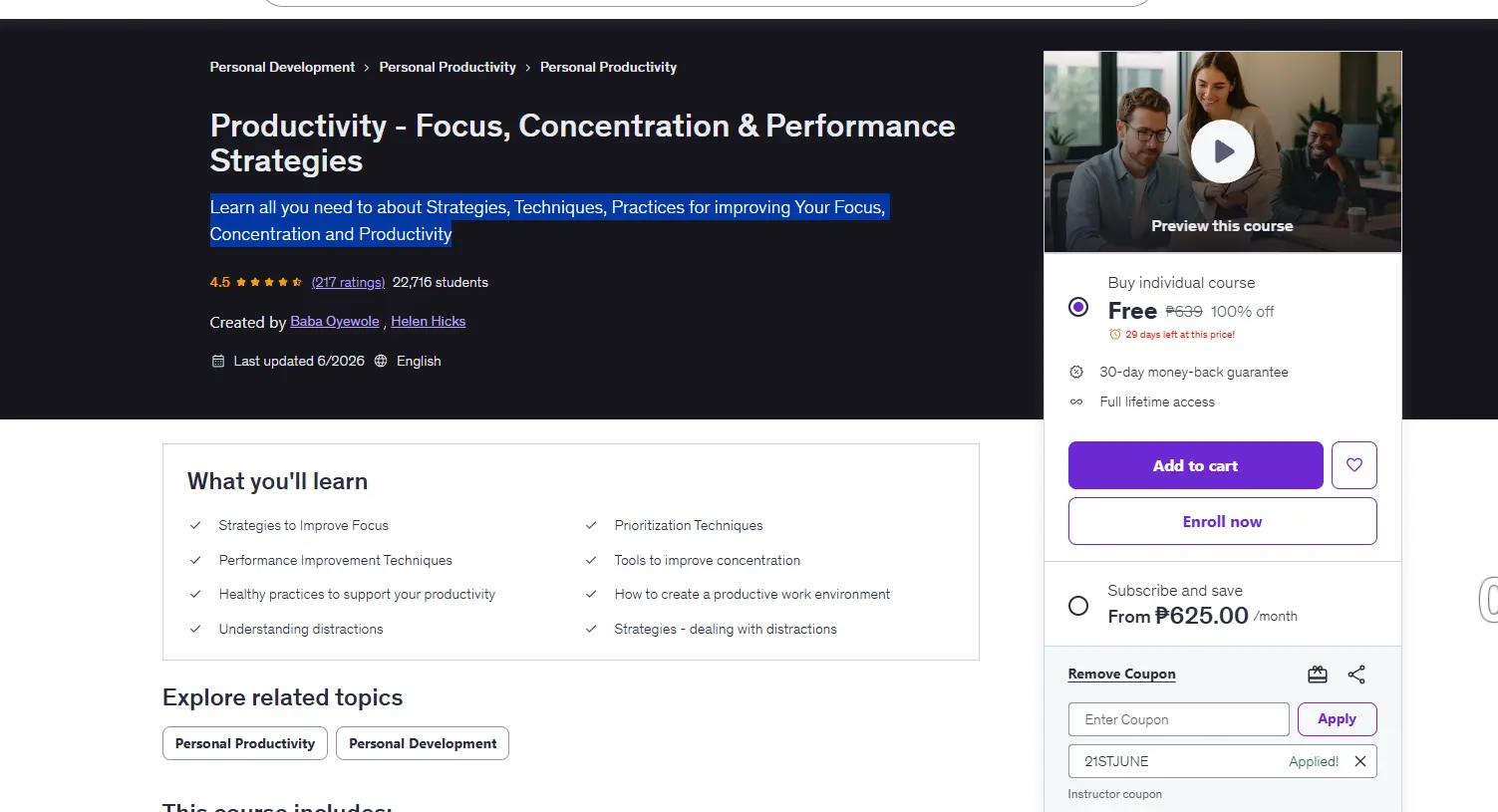Click the gift course icon

[x=1317, y=675]
